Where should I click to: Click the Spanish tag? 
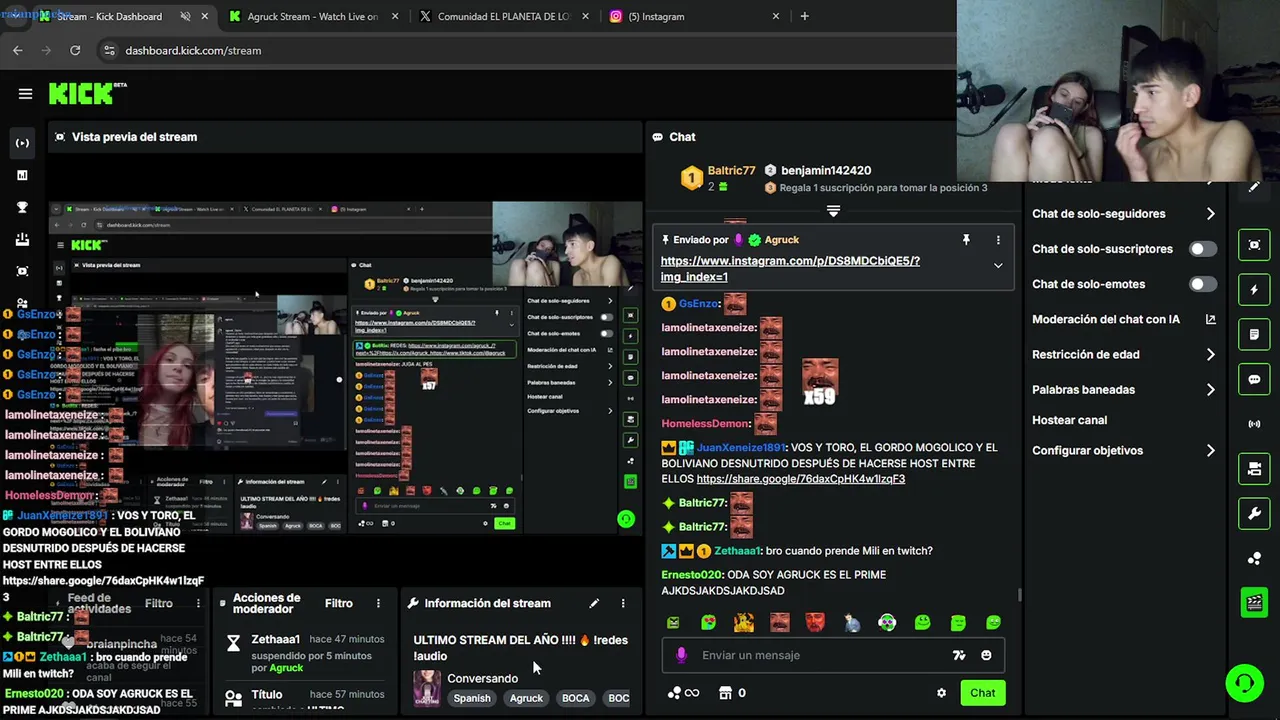coord(472,698)
